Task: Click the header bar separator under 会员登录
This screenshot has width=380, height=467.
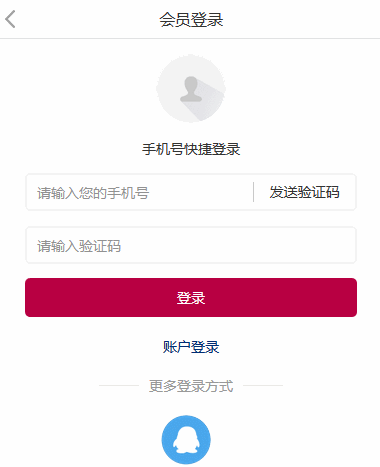Action: (x=190, y=38)
